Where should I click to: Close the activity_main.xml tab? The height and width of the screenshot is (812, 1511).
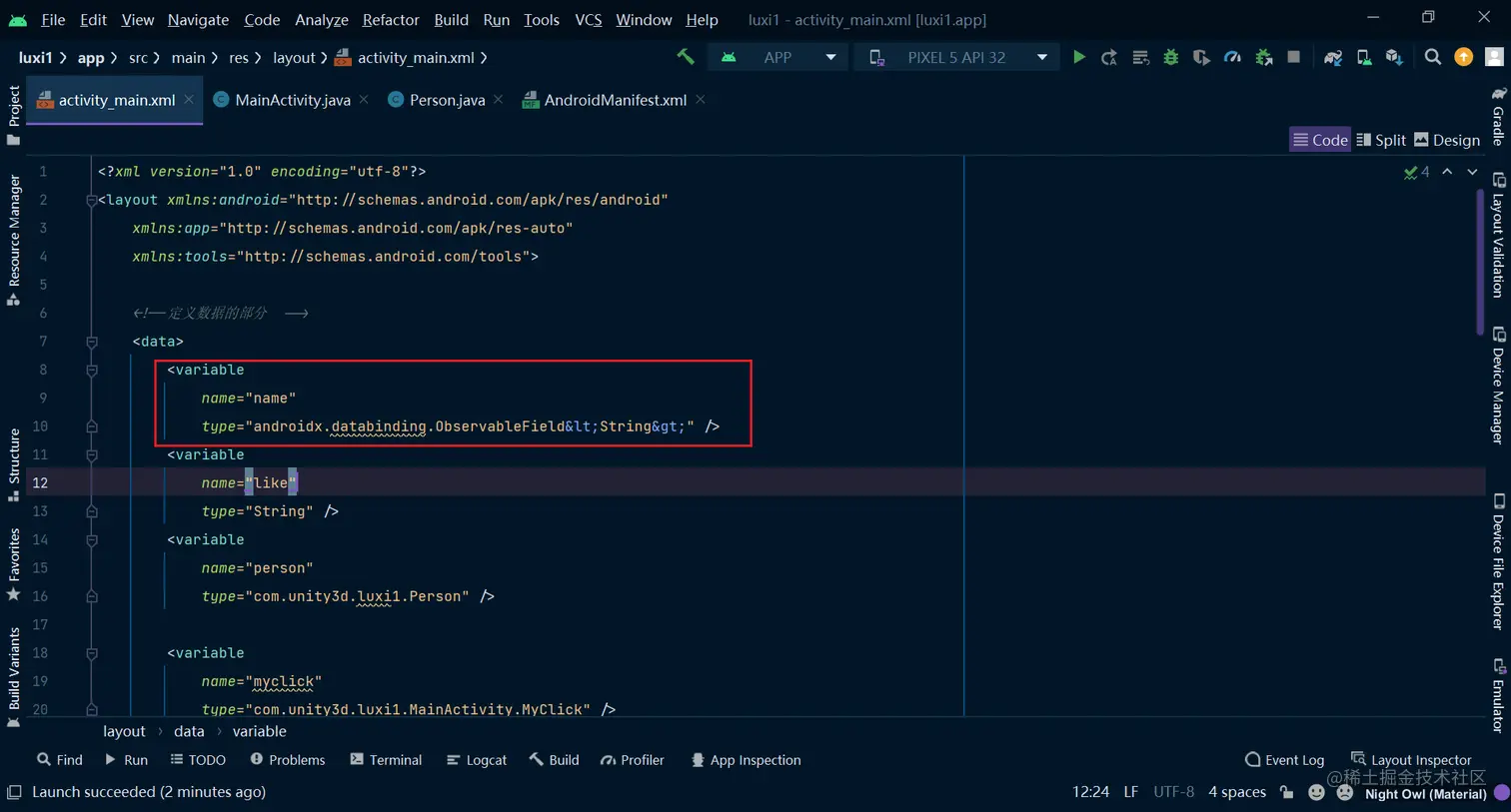pos(189,99)
